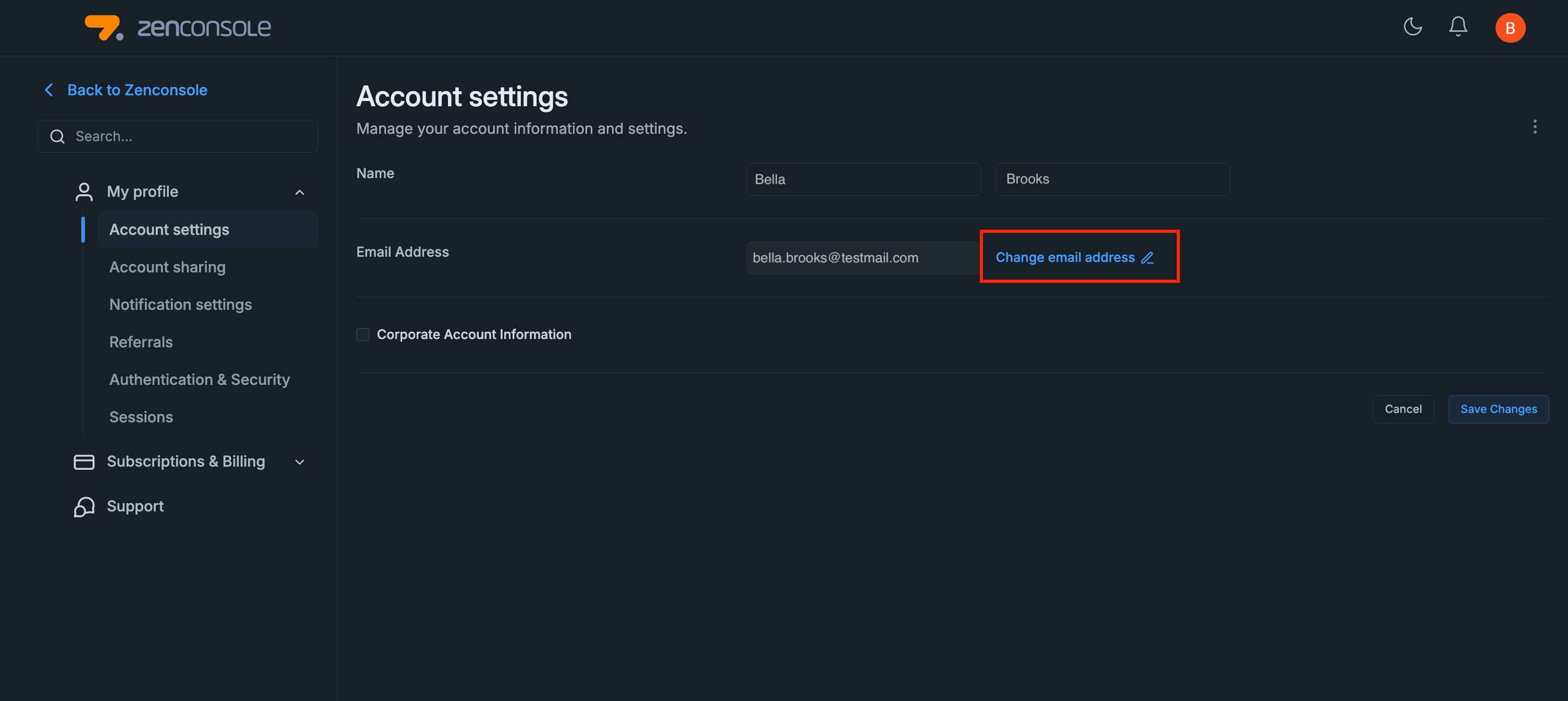The height and width of the screenshot is (701, 1568).
Task: Enable Corporate Account Information checkbox
Action: (x=363, y=335)
